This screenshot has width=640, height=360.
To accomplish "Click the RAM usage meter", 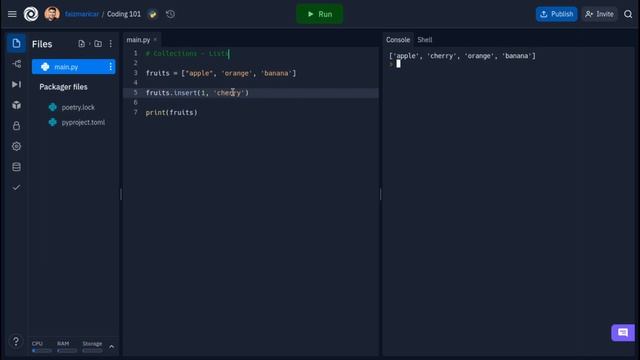I will click(67, 347).
